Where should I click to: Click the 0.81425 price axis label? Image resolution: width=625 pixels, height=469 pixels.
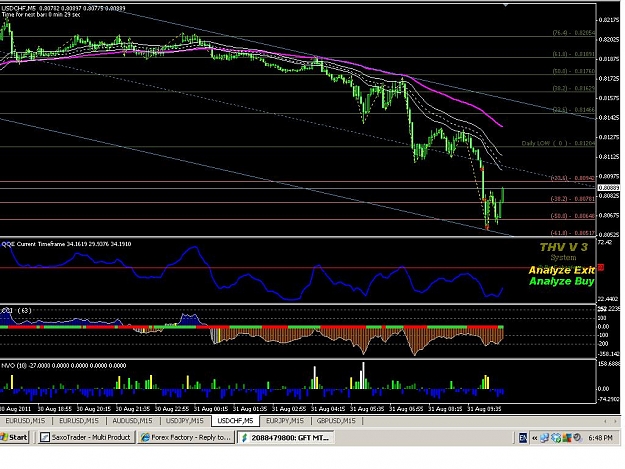pyautogui.click(x=609, y=118)
